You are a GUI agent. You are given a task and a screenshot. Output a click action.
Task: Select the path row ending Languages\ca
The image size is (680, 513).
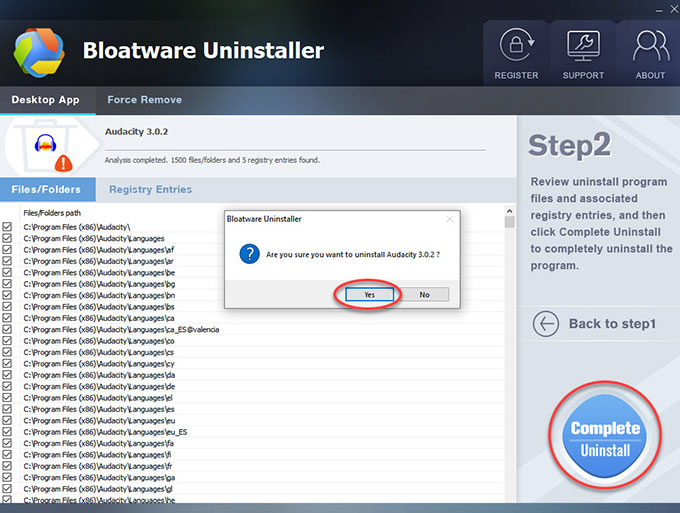(x=99, y=318)
